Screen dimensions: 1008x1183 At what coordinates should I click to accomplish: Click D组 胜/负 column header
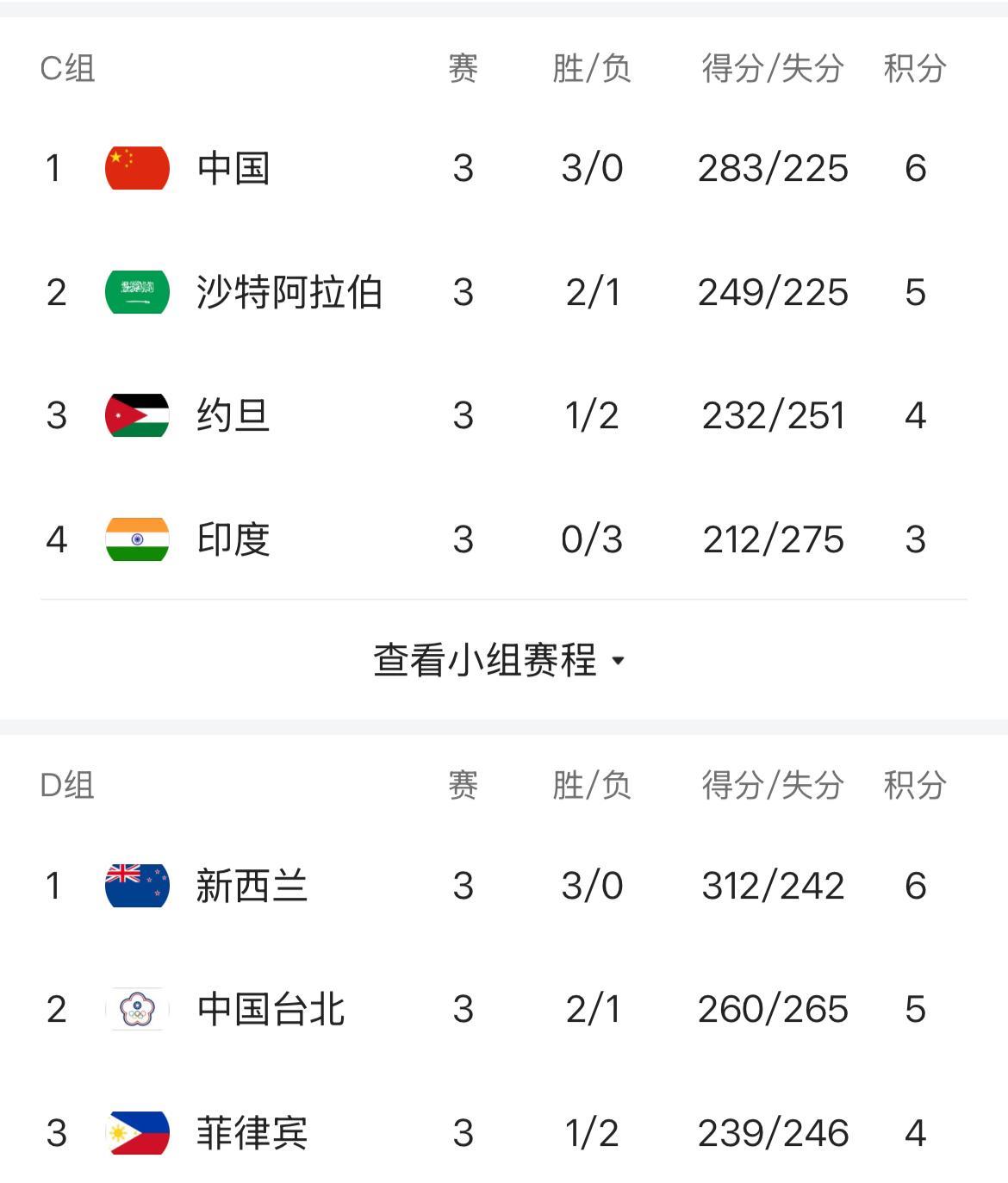592,786
